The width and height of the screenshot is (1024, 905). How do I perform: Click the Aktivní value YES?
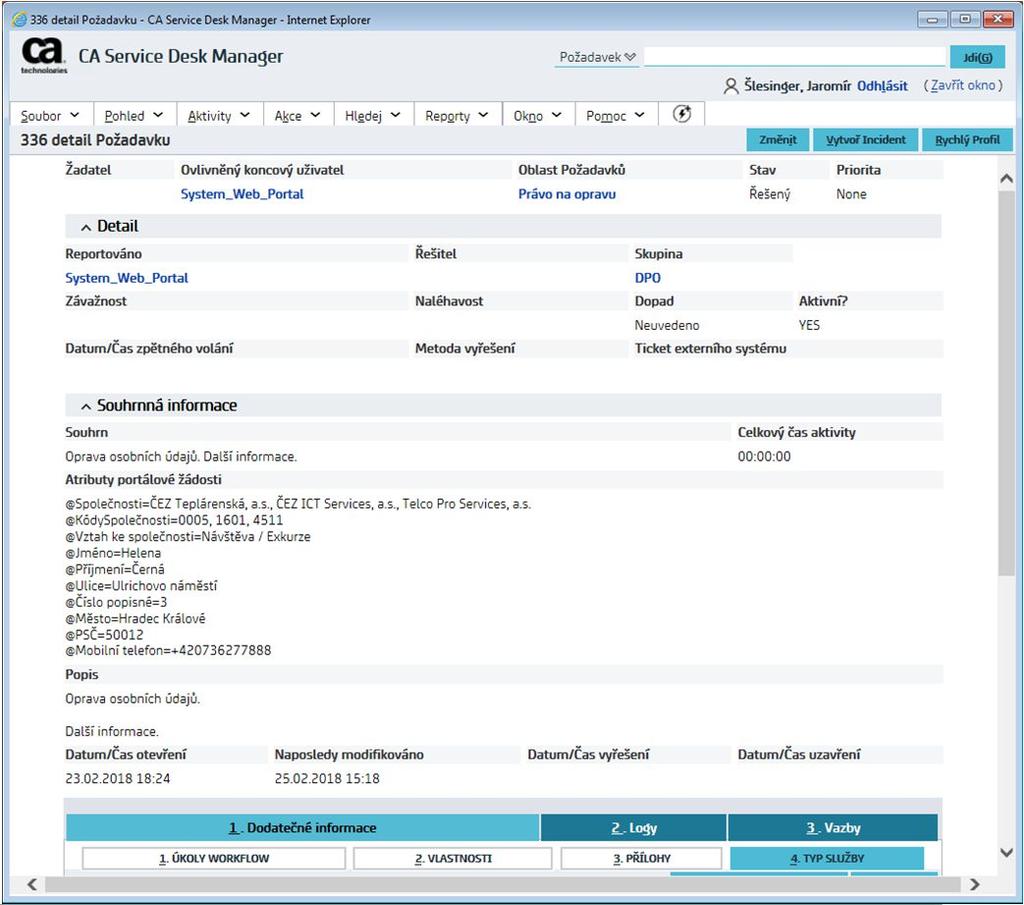tap(809, 325)
